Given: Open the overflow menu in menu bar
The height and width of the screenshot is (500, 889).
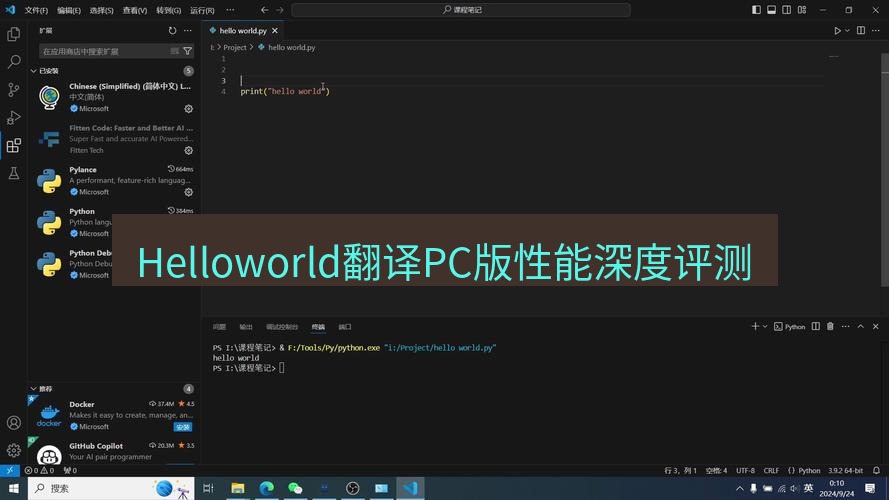Looking at the screenshot, I should coord(230,10).
